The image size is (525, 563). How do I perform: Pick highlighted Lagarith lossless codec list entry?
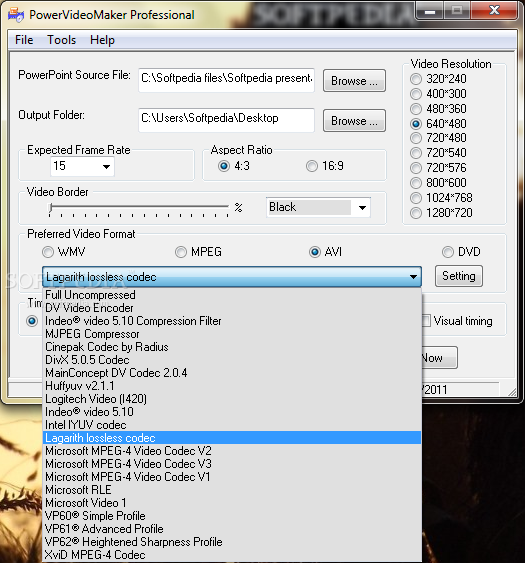(232, 438)
